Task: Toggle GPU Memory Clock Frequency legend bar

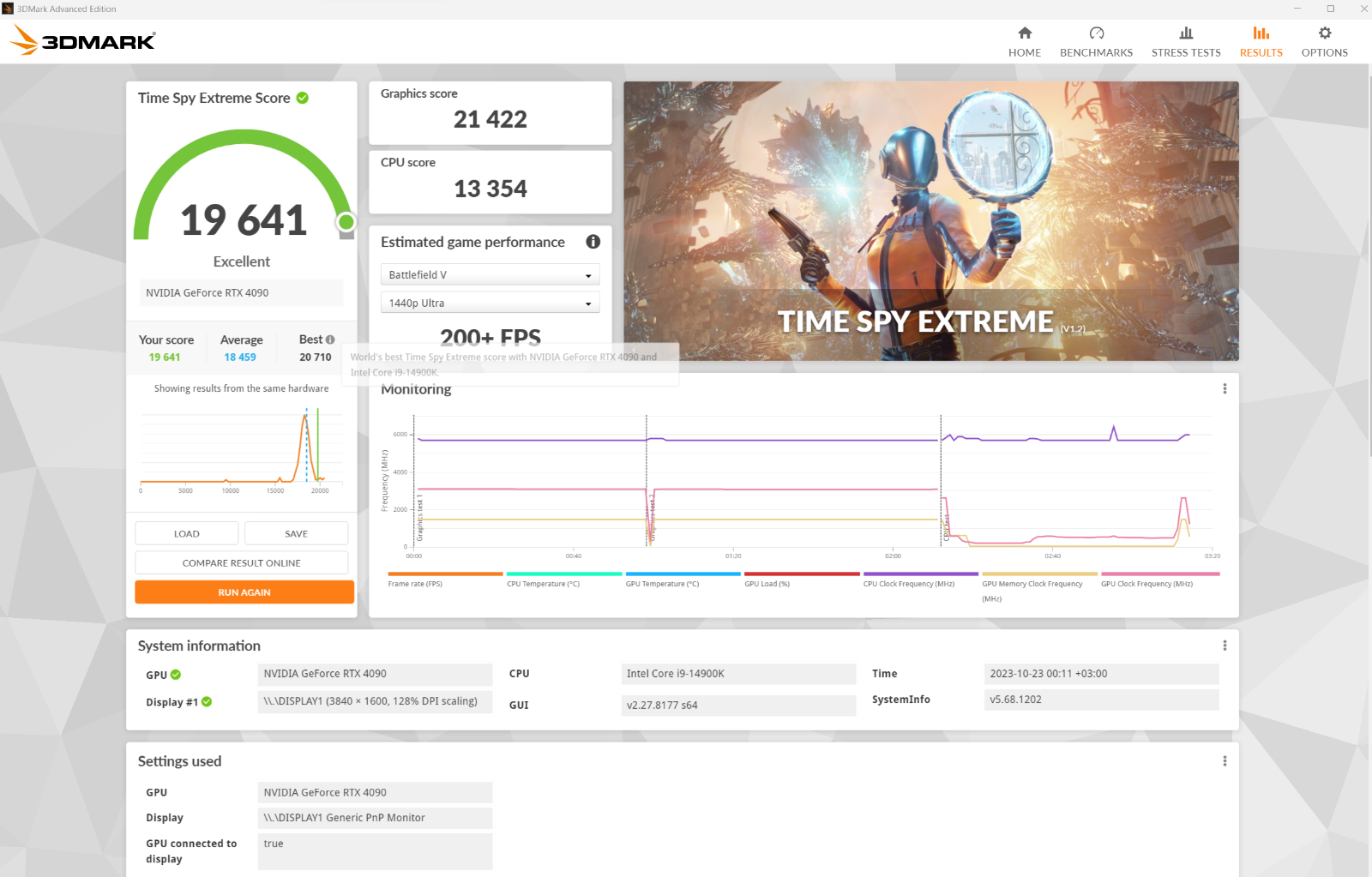Action: (x=1039, y=574)
